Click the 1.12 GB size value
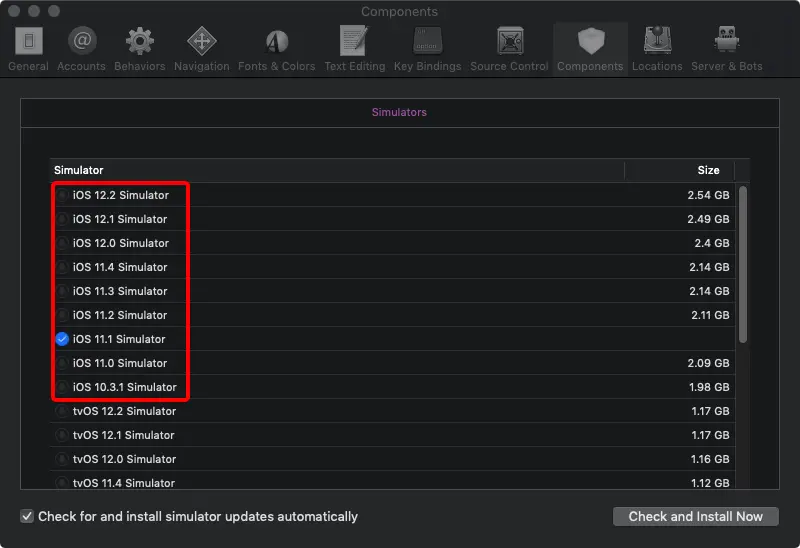800x548 pixels. pyautogui.click(x=710, y=483)
